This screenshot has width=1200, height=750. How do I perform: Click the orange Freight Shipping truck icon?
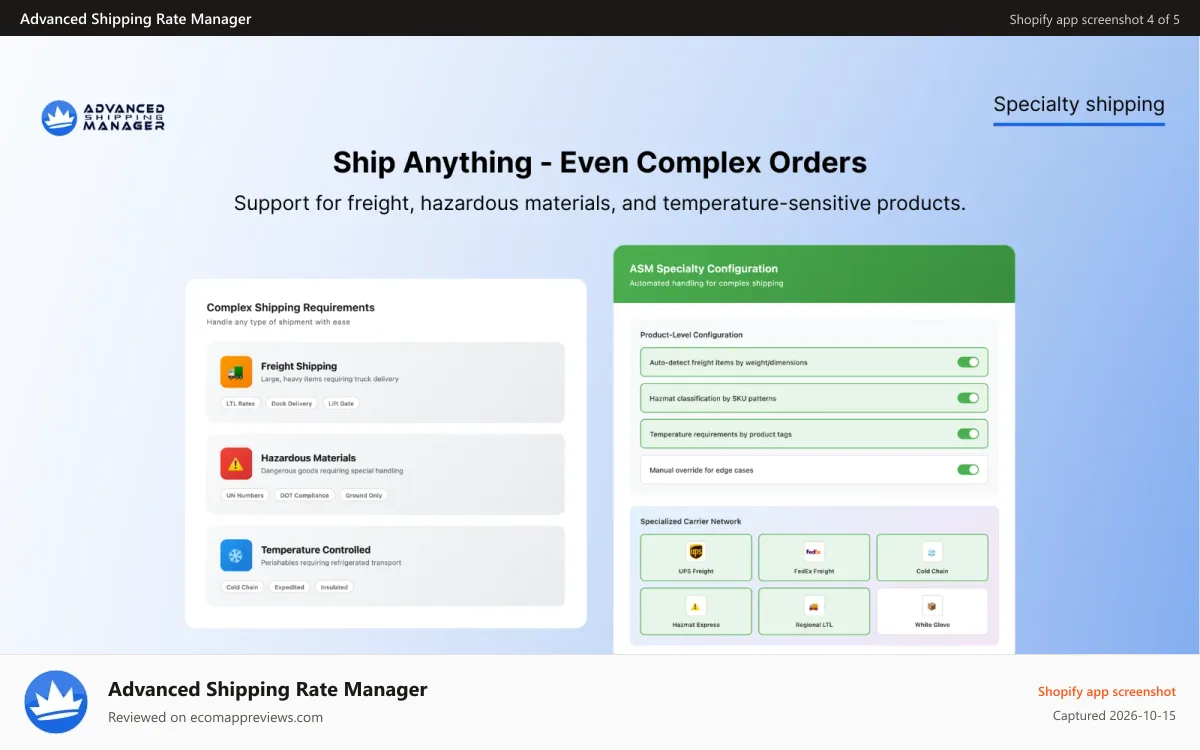[x=236, y=372]
